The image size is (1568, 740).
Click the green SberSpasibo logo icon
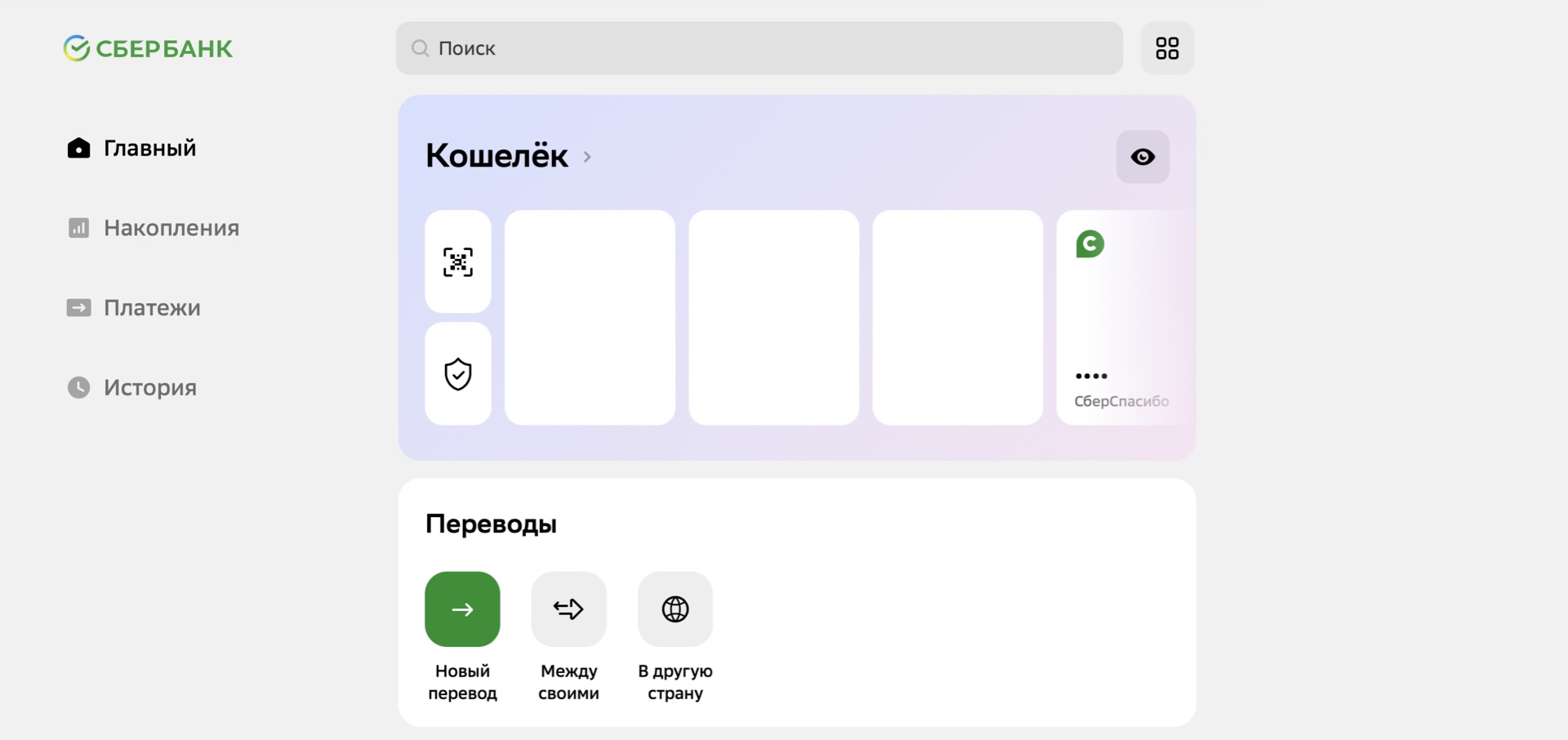coord(1089,243)
